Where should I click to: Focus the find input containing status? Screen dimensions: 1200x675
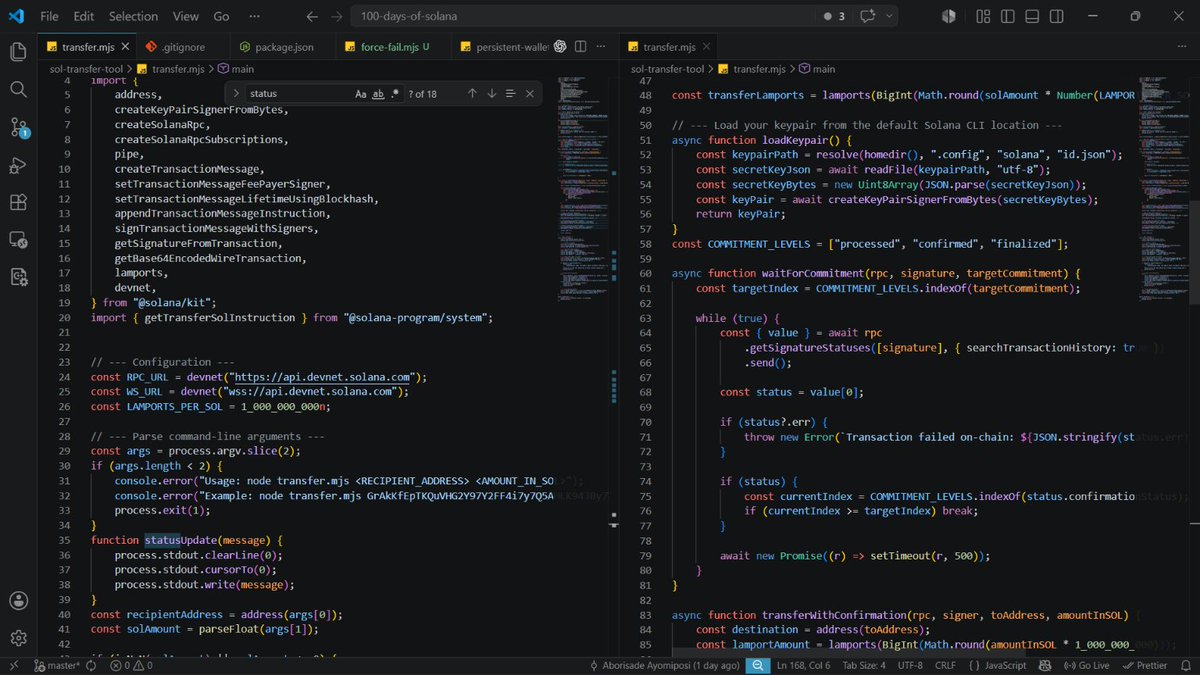click(298, 93)
